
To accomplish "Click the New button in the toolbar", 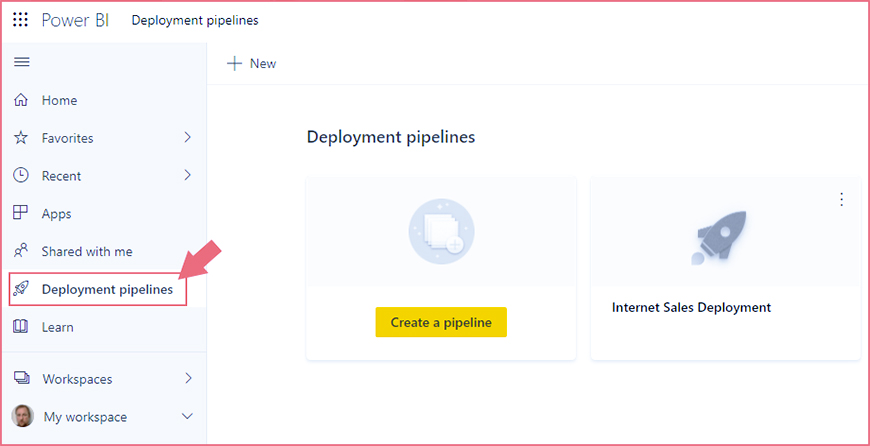I will (251, 63).
